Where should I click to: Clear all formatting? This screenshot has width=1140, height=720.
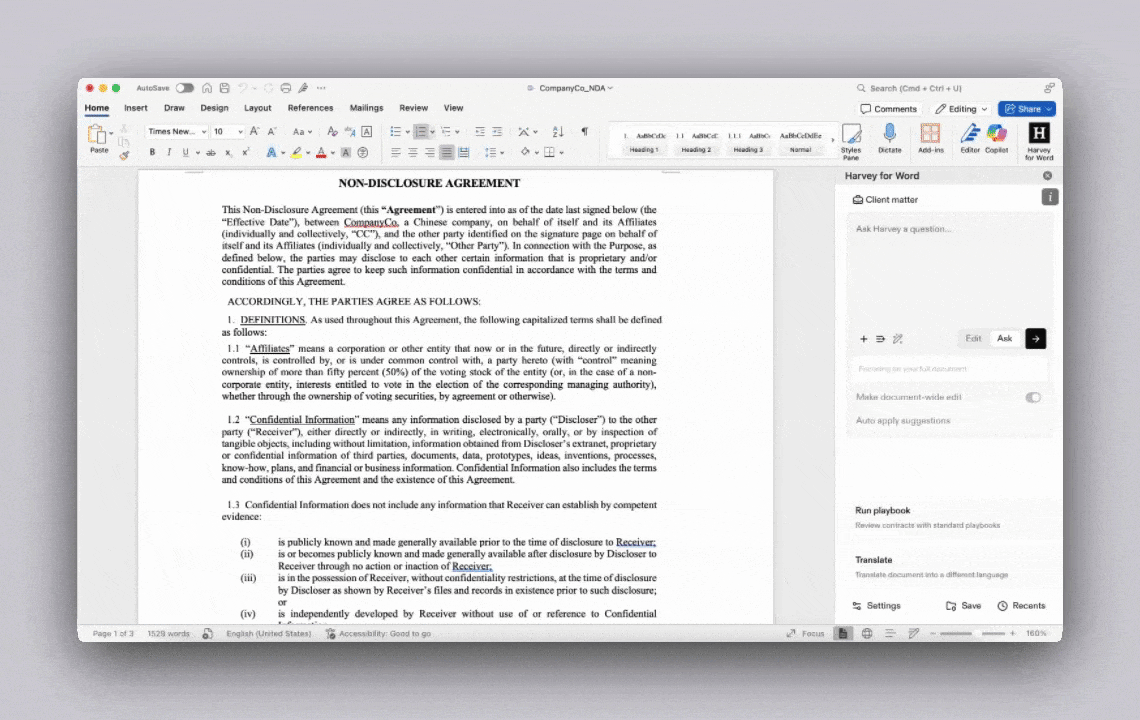(332, 132)
